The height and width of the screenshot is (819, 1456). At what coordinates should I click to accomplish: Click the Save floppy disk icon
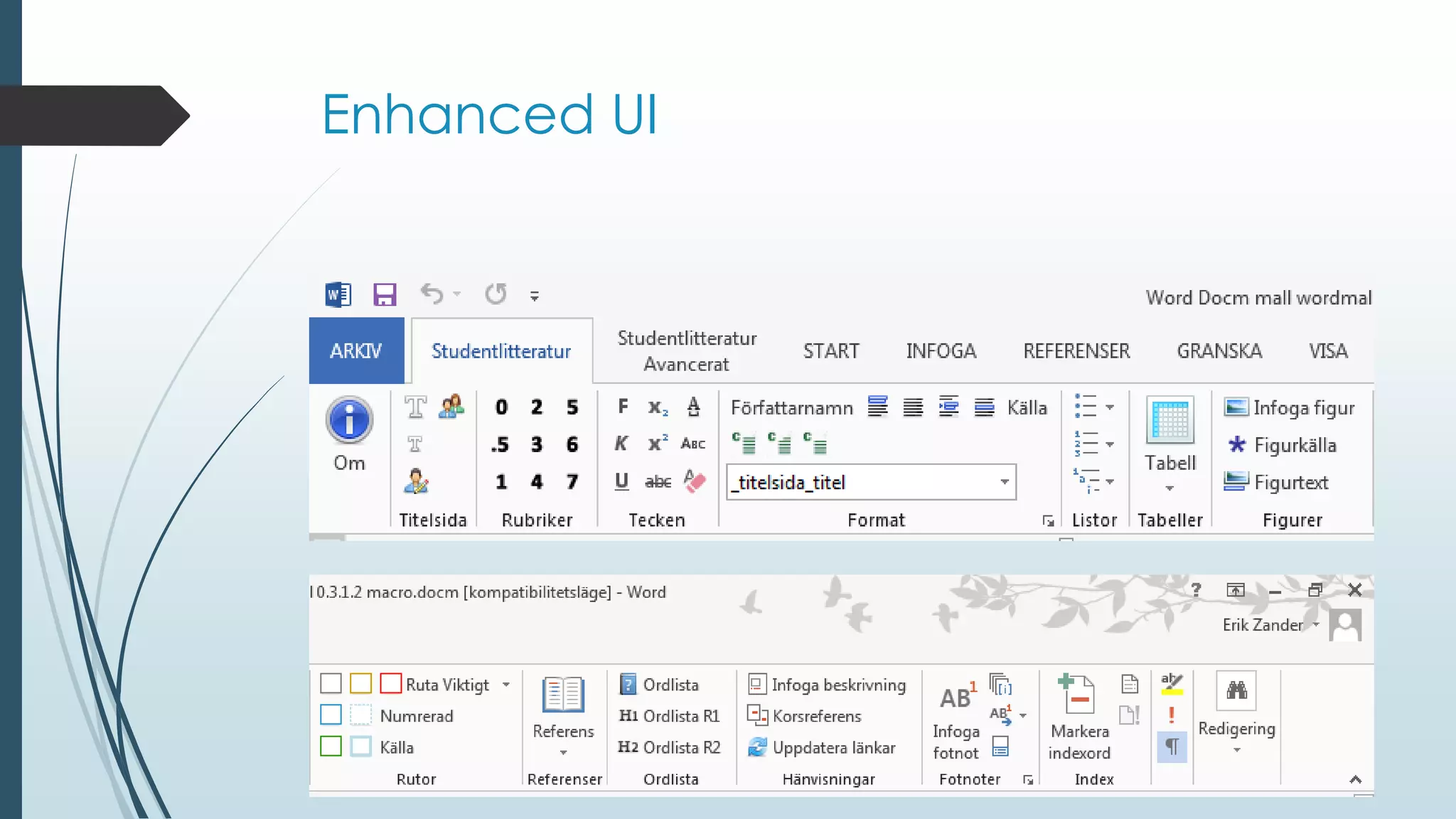(385, 294)
